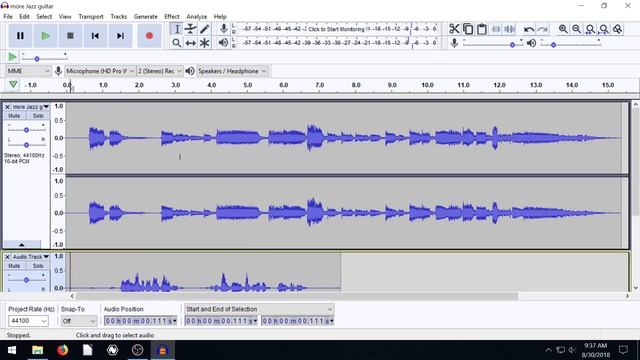This screenshot has width=640, height=360.
Task: Select the Time Shift tool
Action: (191, 43)
